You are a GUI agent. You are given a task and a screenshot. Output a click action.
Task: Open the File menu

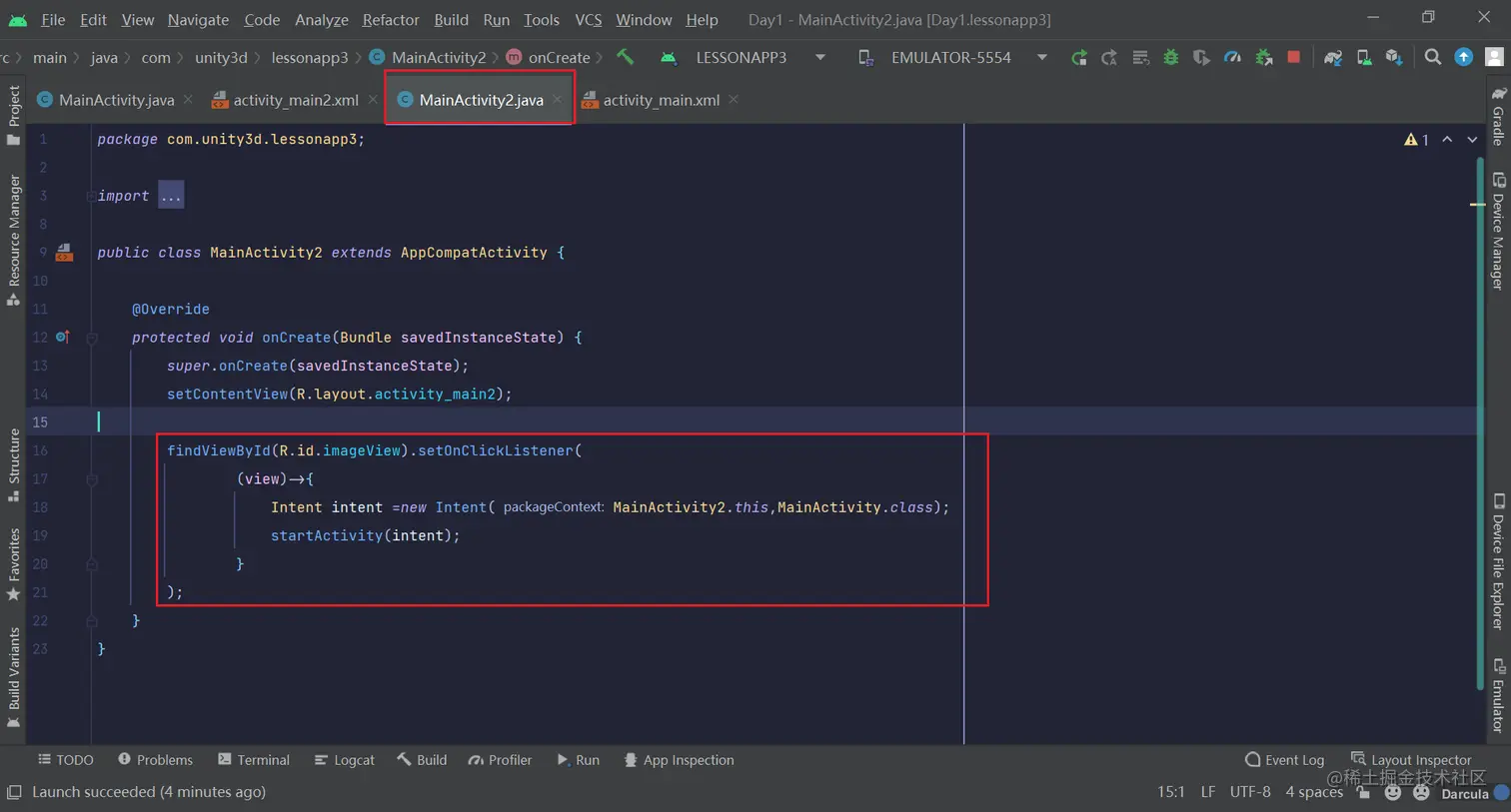(x=53, y=19)
